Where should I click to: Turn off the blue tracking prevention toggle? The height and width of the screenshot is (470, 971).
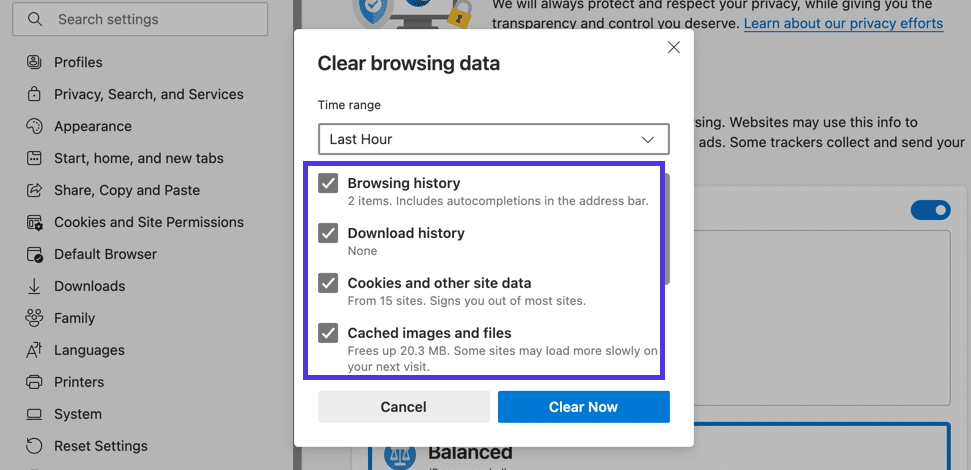click(930, 210)
